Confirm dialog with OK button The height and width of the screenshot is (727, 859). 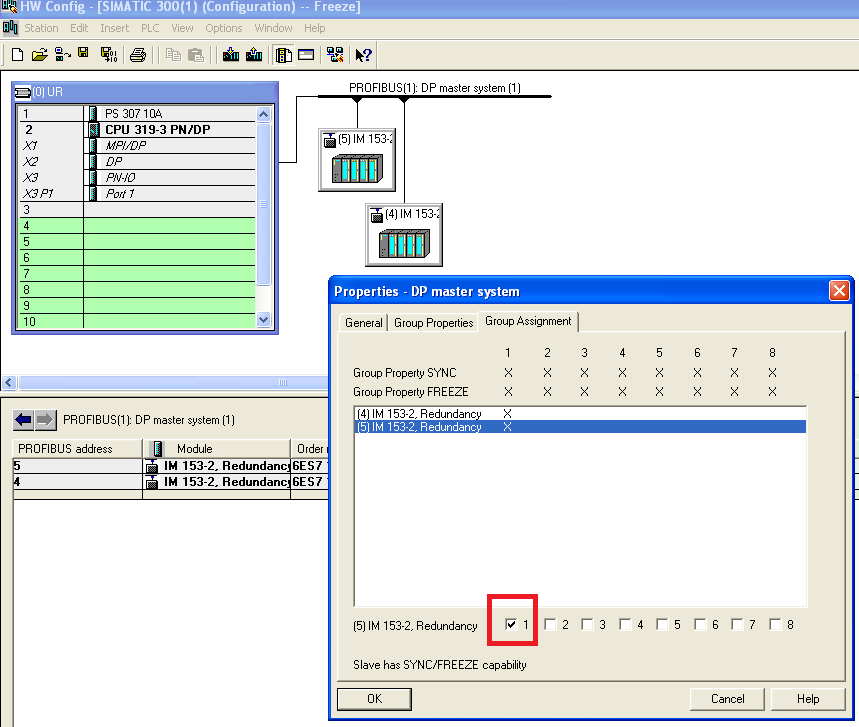coord(375,699)
